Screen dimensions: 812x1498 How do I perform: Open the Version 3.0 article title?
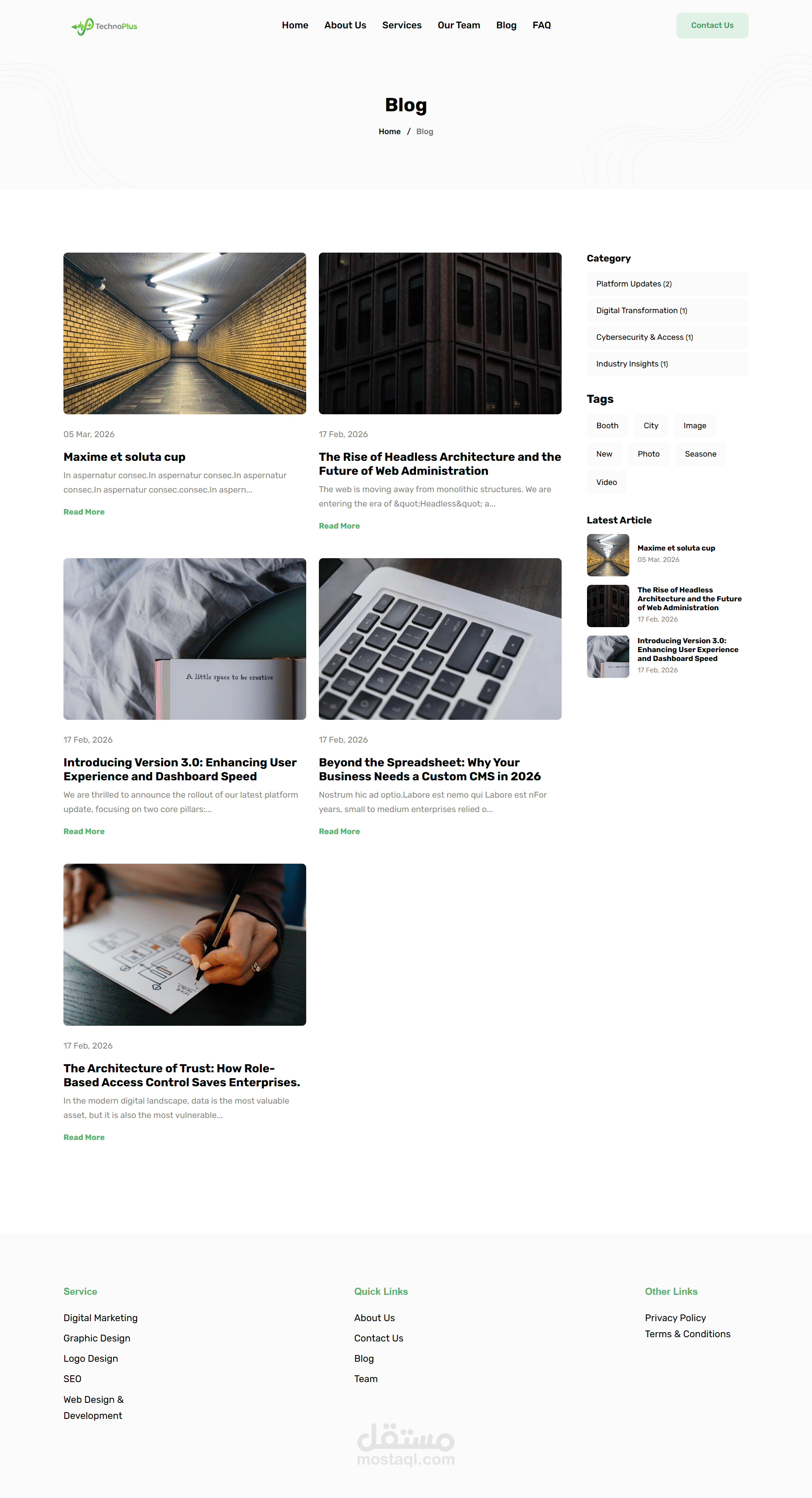[180, 769]
